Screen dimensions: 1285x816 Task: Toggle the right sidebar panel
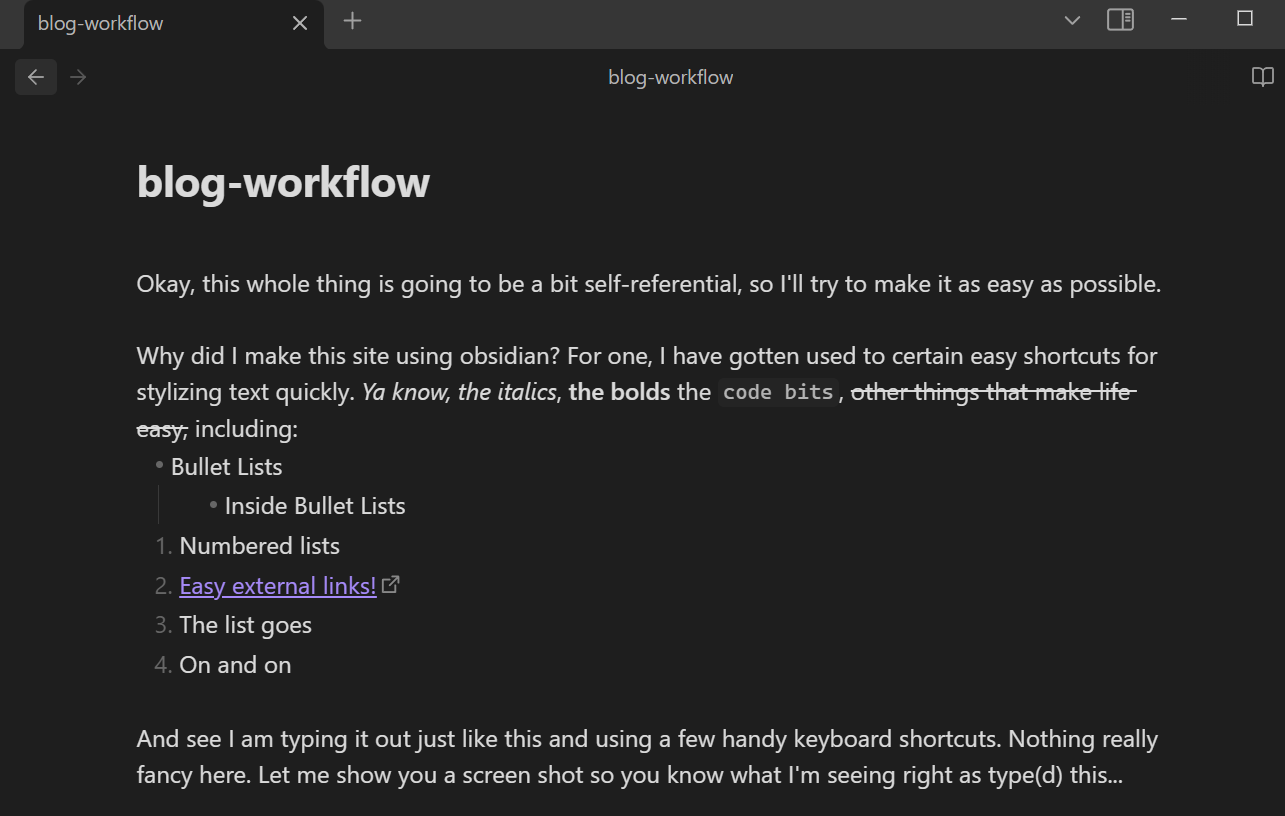[x=1120, y=20]
